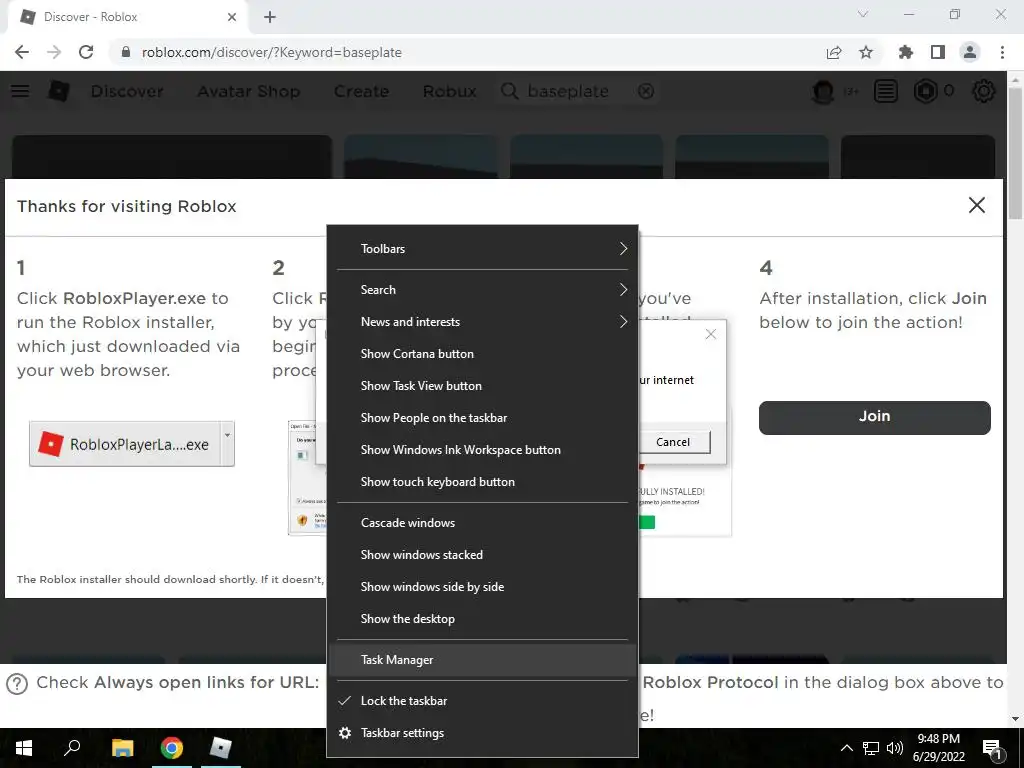Expand the News and interests submenu arrow
This screenshot has height=768, width=1024.
tap(623, 321)
